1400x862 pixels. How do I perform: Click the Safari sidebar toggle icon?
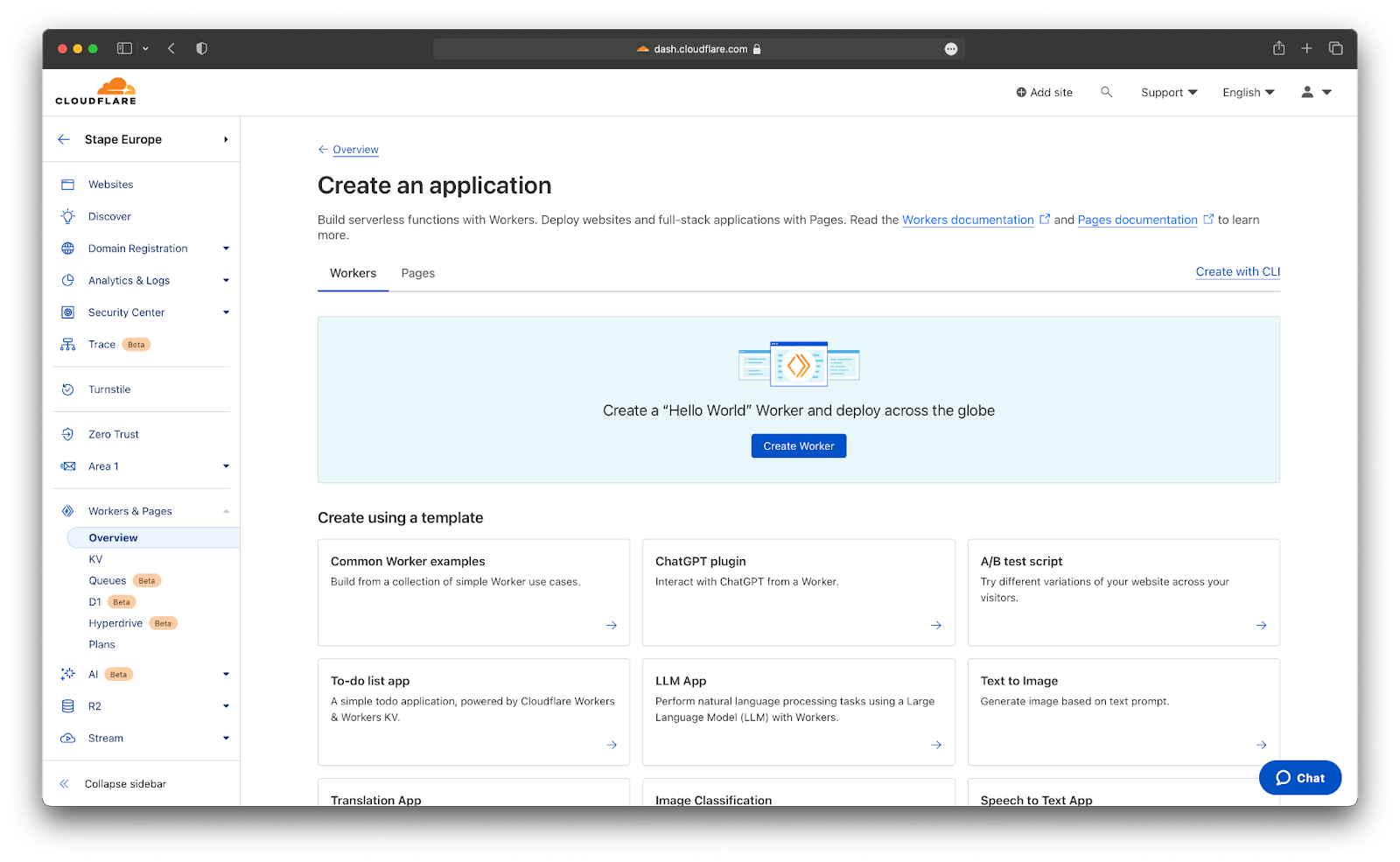125,49
